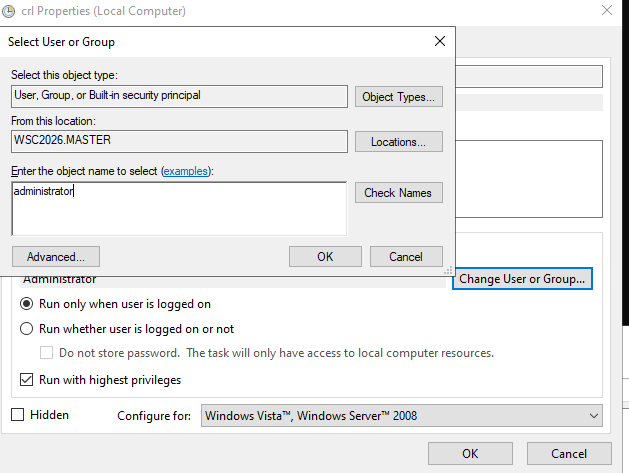
Task: Click the crl Properties clock icon
Action: click(x=9, y=11)
